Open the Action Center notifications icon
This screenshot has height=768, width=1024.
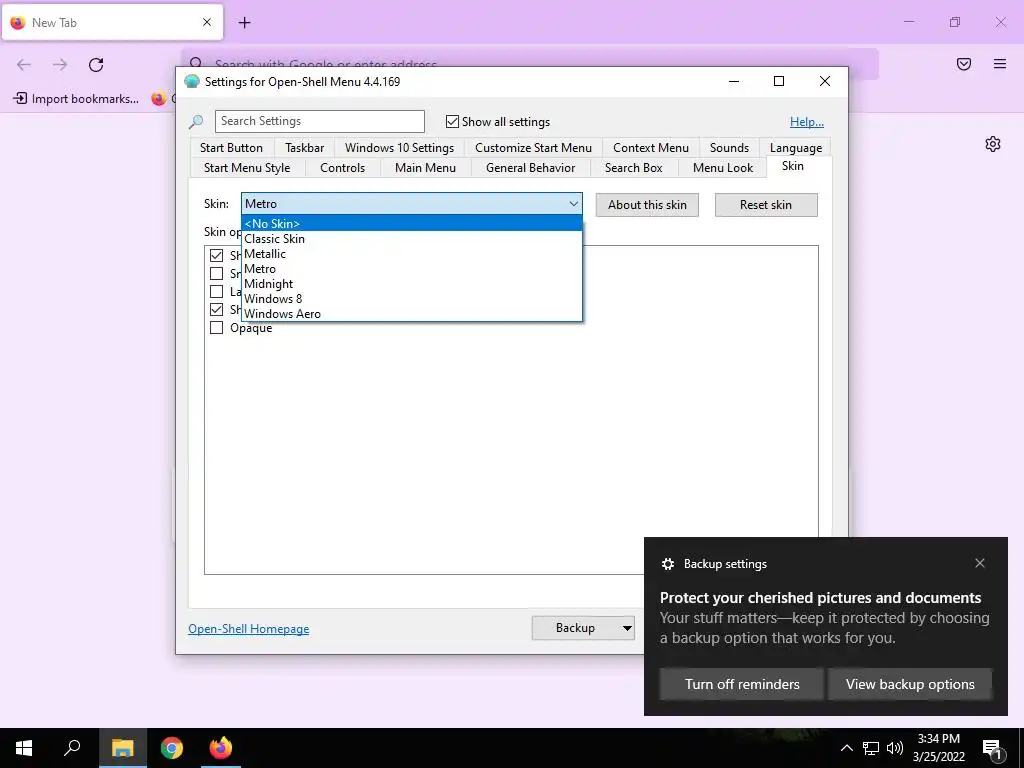pyautogui.click(x=992, y=749)
